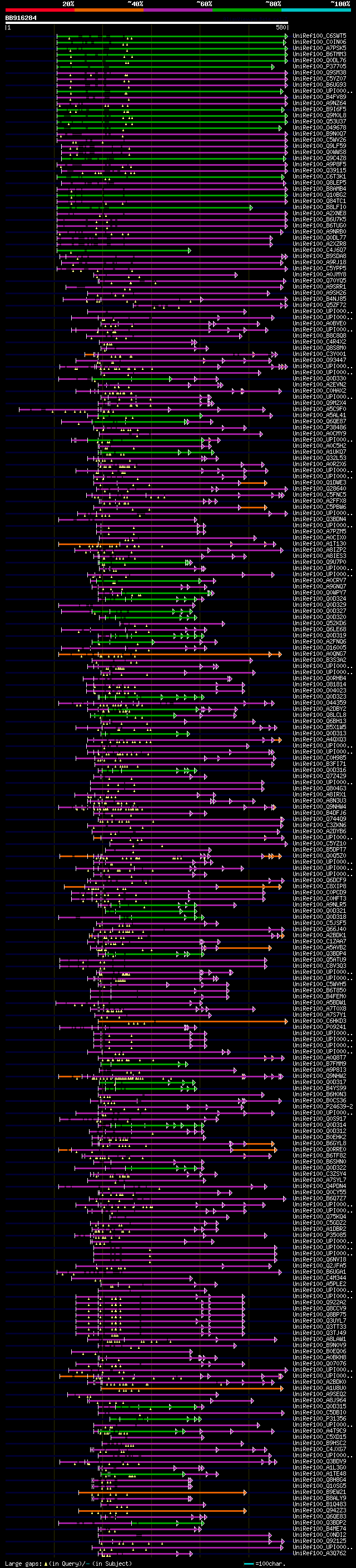The height and width of the screenshot is (1568, 356).
Task: Open hit label UniRef100_C4J6Q7
Action: pos(319,250)
